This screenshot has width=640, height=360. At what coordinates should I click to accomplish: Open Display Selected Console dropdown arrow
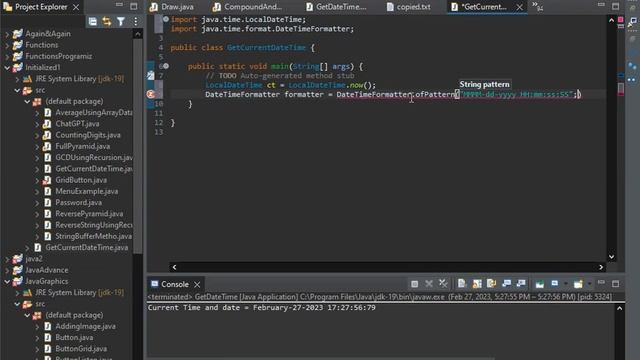point(566,284)
